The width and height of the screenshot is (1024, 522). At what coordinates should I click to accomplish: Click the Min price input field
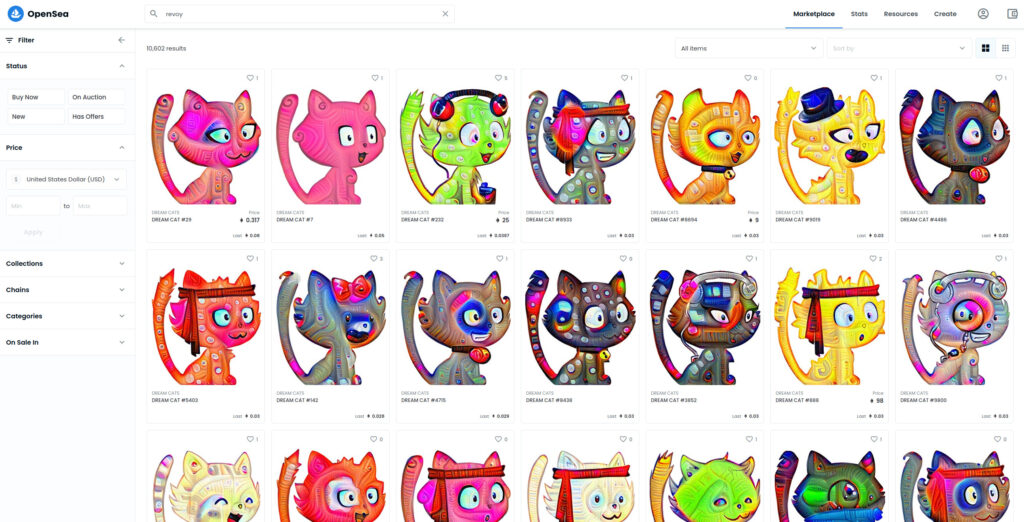33,206
